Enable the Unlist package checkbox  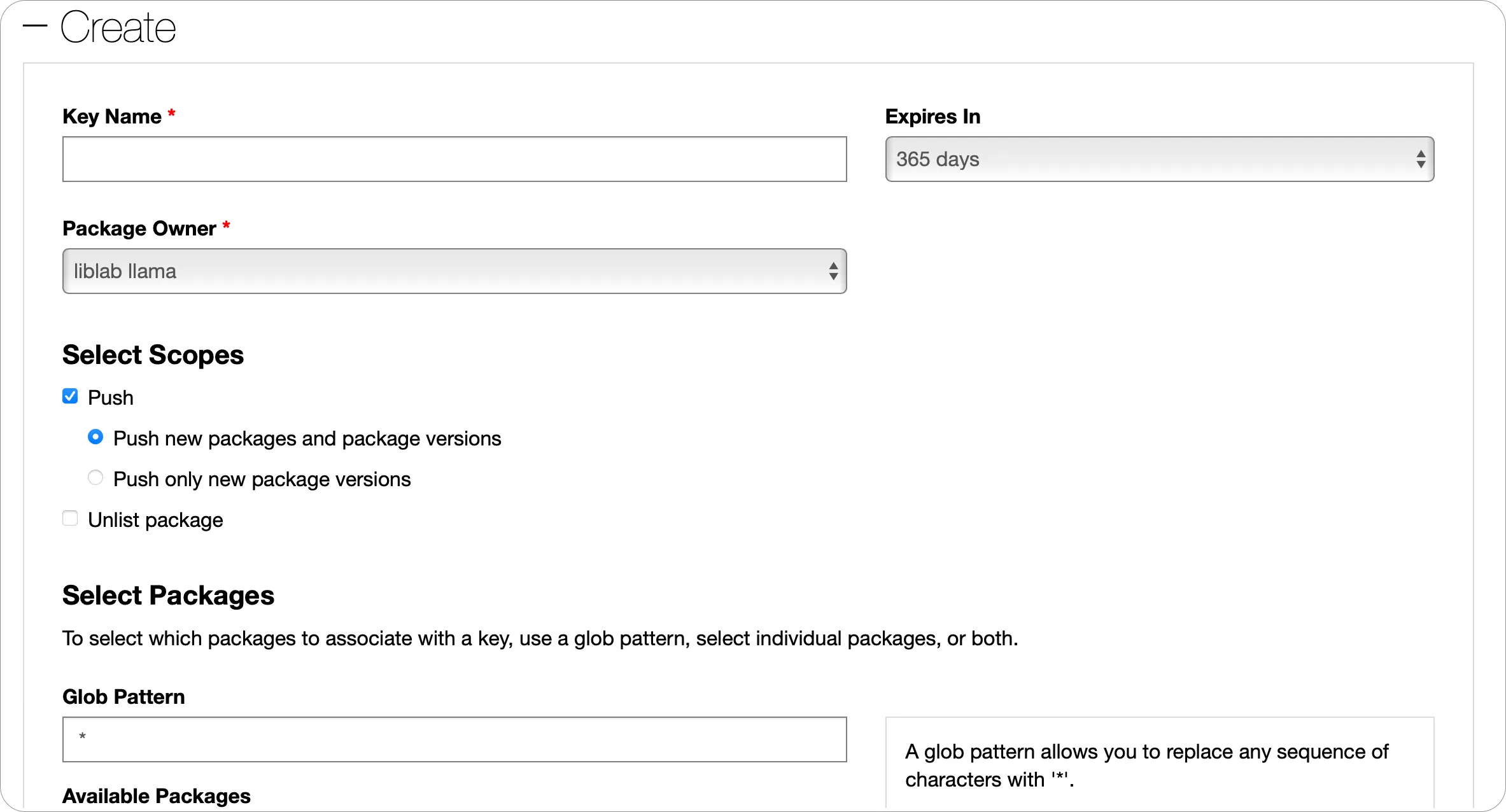[x=70, y=518]
